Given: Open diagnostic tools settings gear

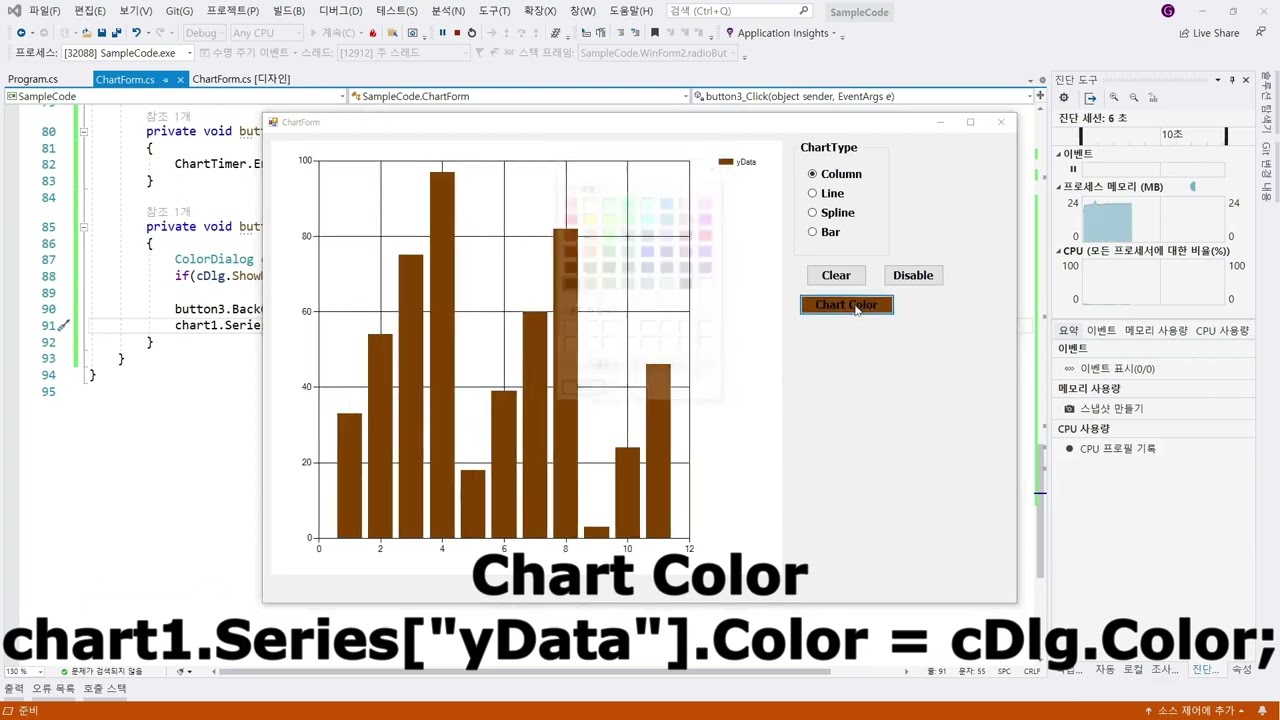Looking at the screenshot, I should [1064, 98].
